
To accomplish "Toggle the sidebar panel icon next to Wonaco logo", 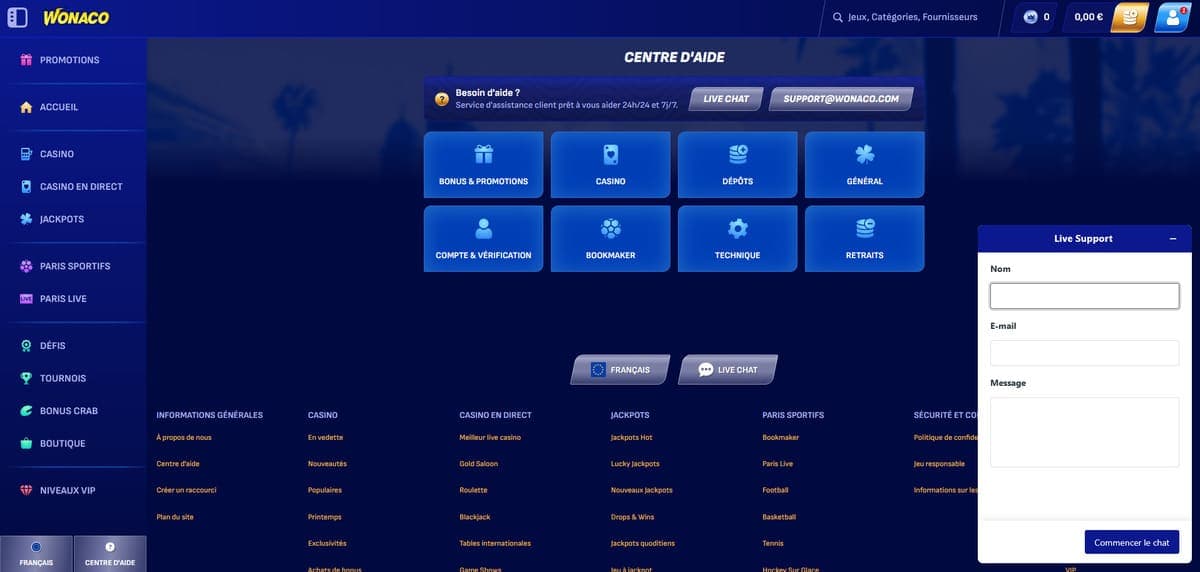I will (17, 17).
